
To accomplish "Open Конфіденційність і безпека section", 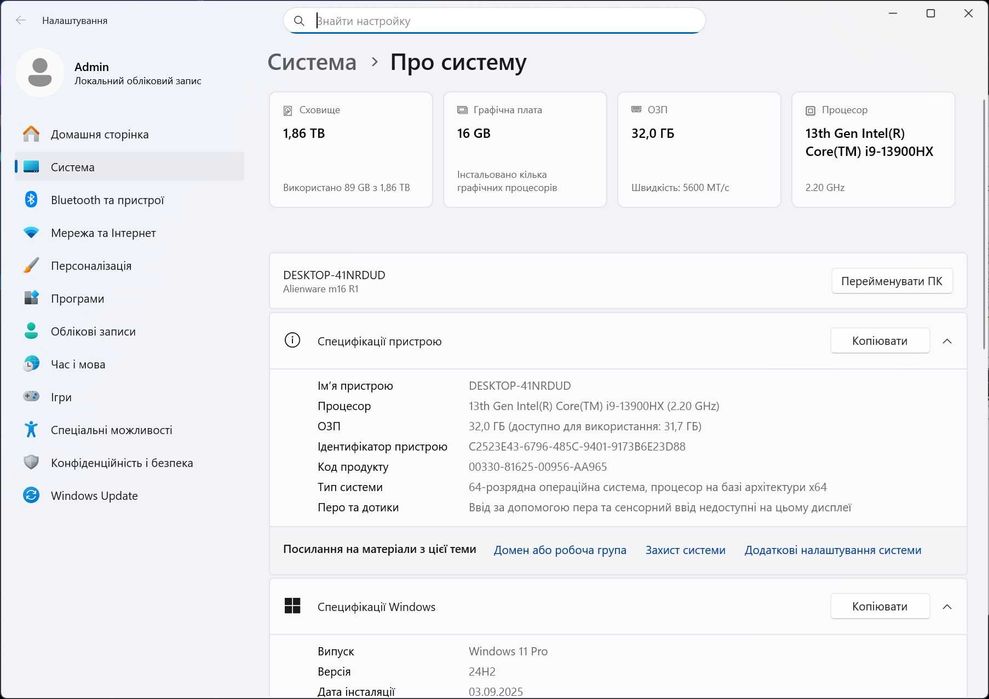I will click(x=121, y=463).
